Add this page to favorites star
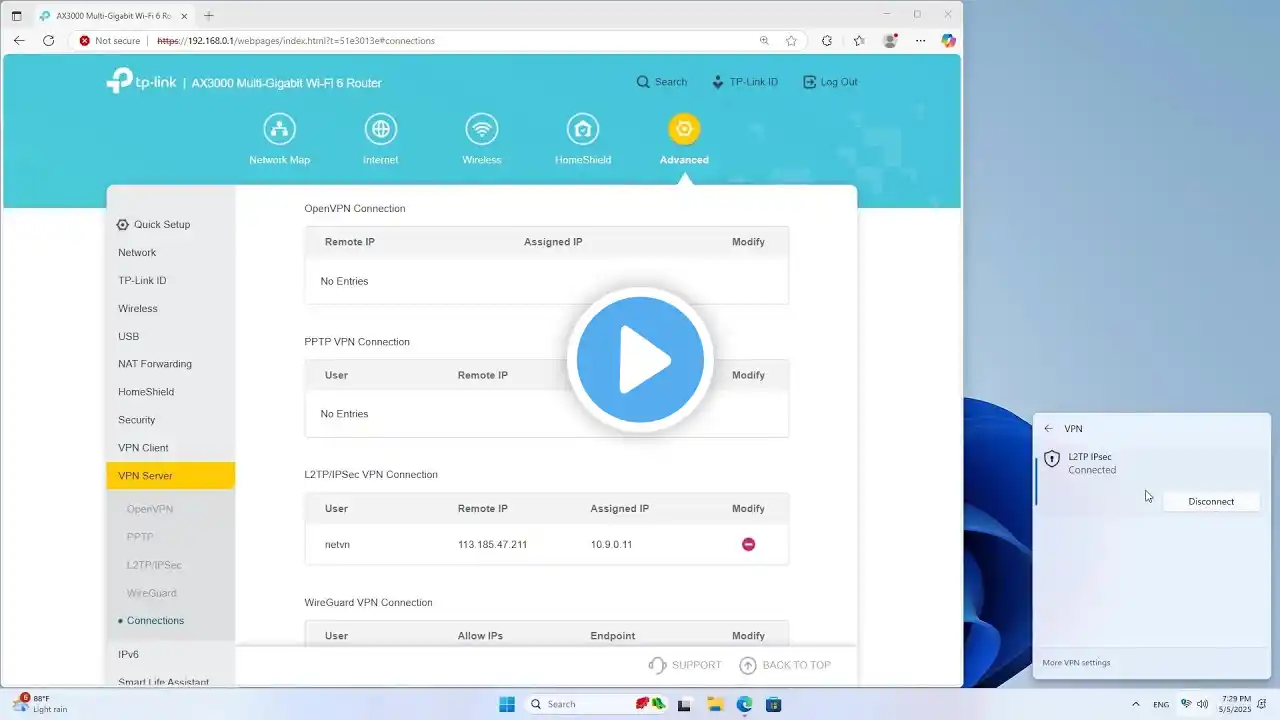 pyautogui.click(x=791, y=41)
